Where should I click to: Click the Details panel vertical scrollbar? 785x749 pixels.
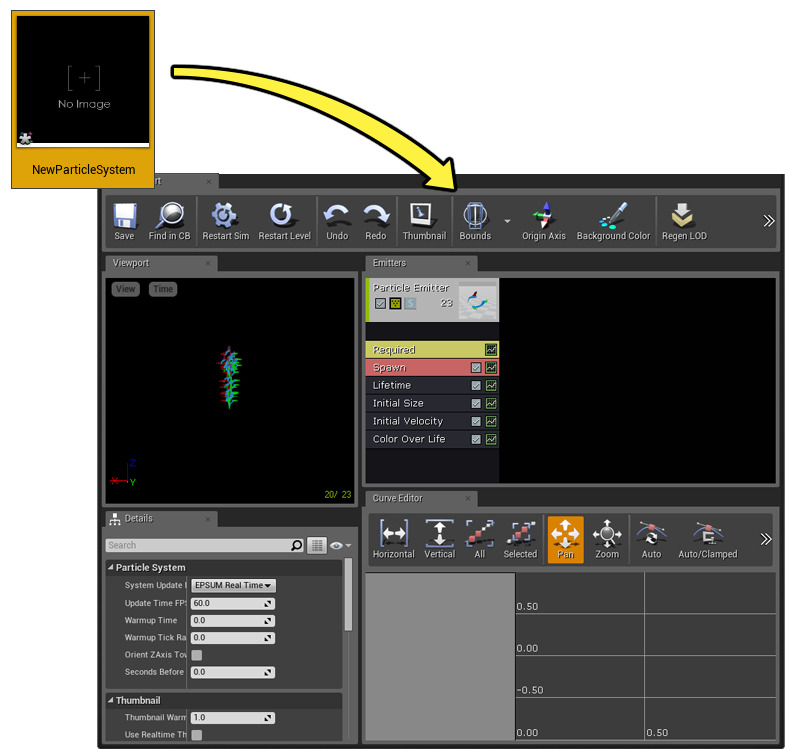348,594
